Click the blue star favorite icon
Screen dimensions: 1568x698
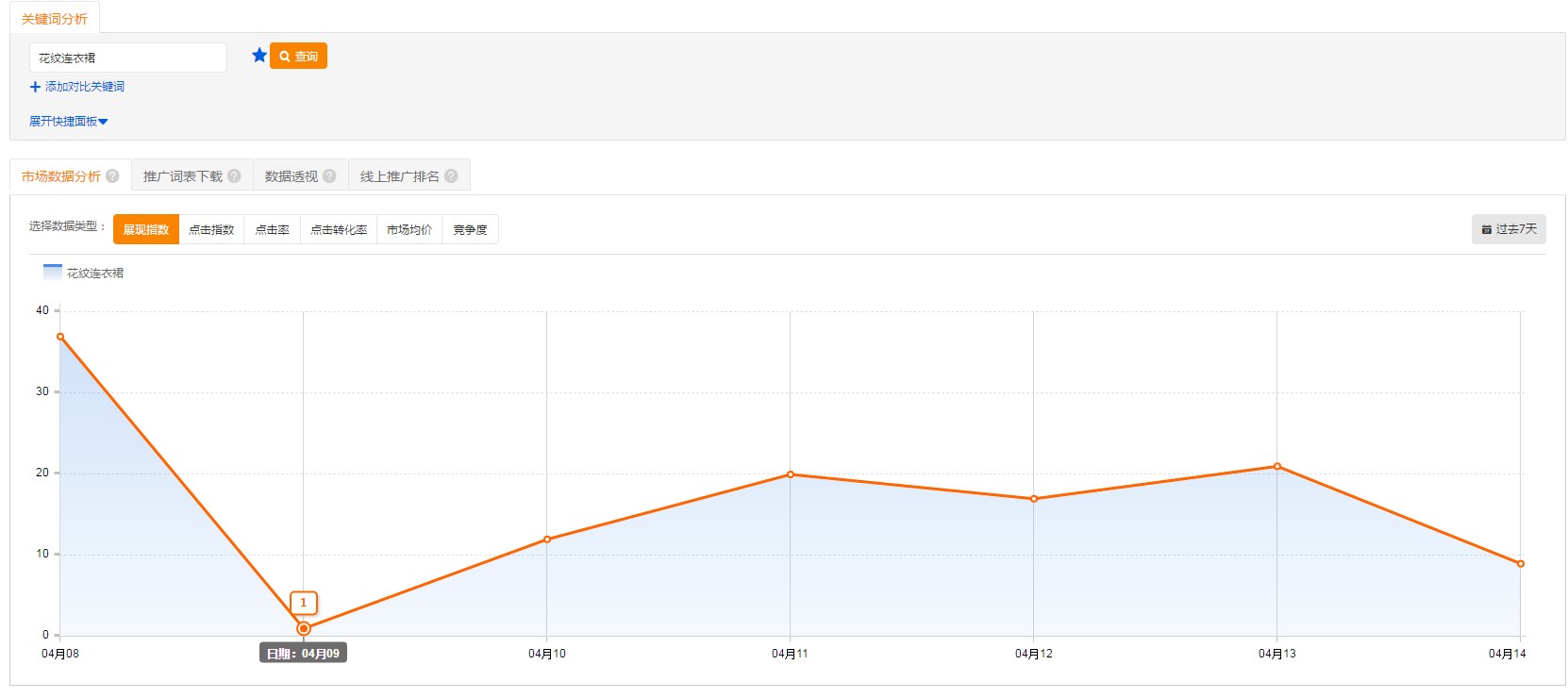pyautogui.click(x=259, y=56)
